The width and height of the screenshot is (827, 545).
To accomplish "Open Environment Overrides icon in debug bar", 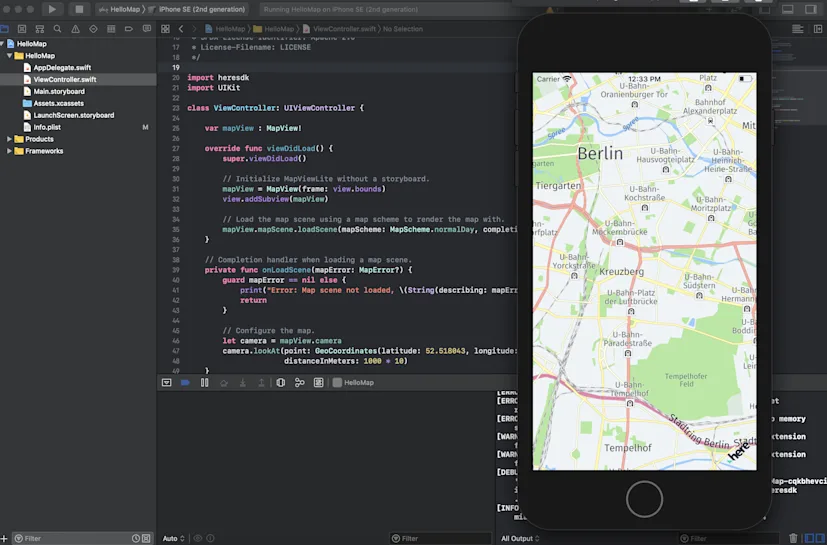I will (x=319, y=383).
